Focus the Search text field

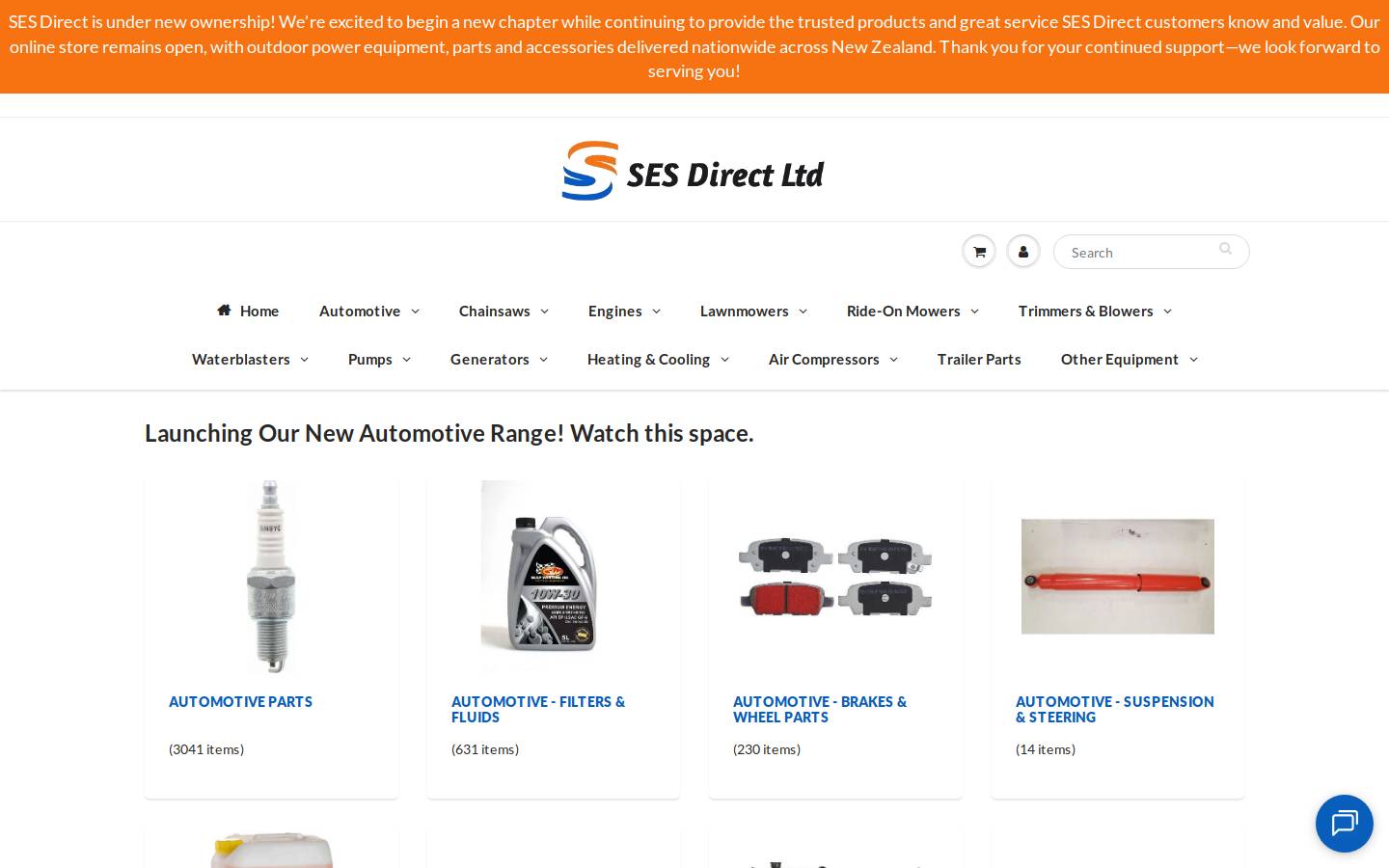tap(1151, 252)
